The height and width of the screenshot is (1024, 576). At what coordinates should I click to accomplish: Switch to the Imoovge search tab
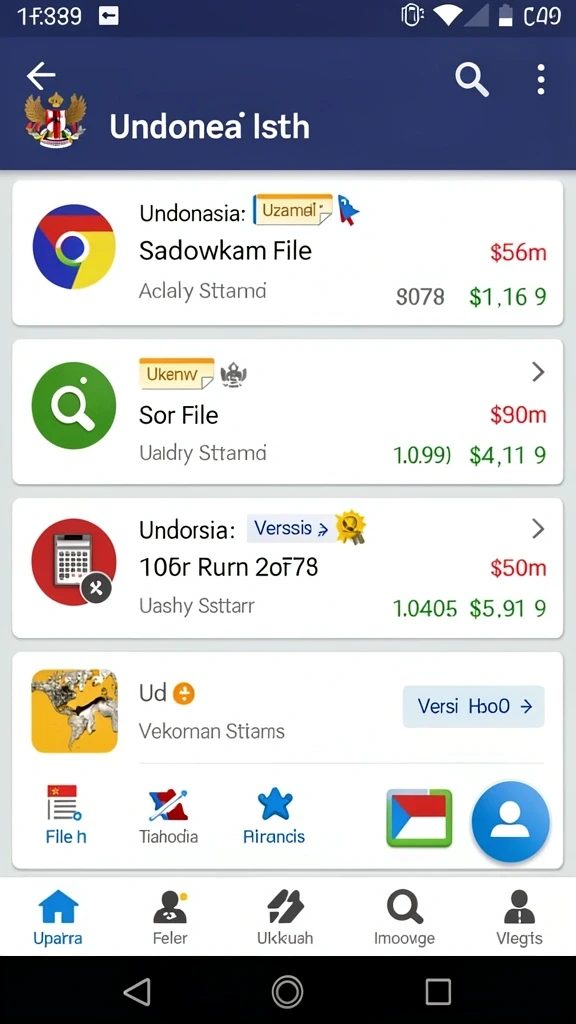pyautogui.click(x=405, y=918)
